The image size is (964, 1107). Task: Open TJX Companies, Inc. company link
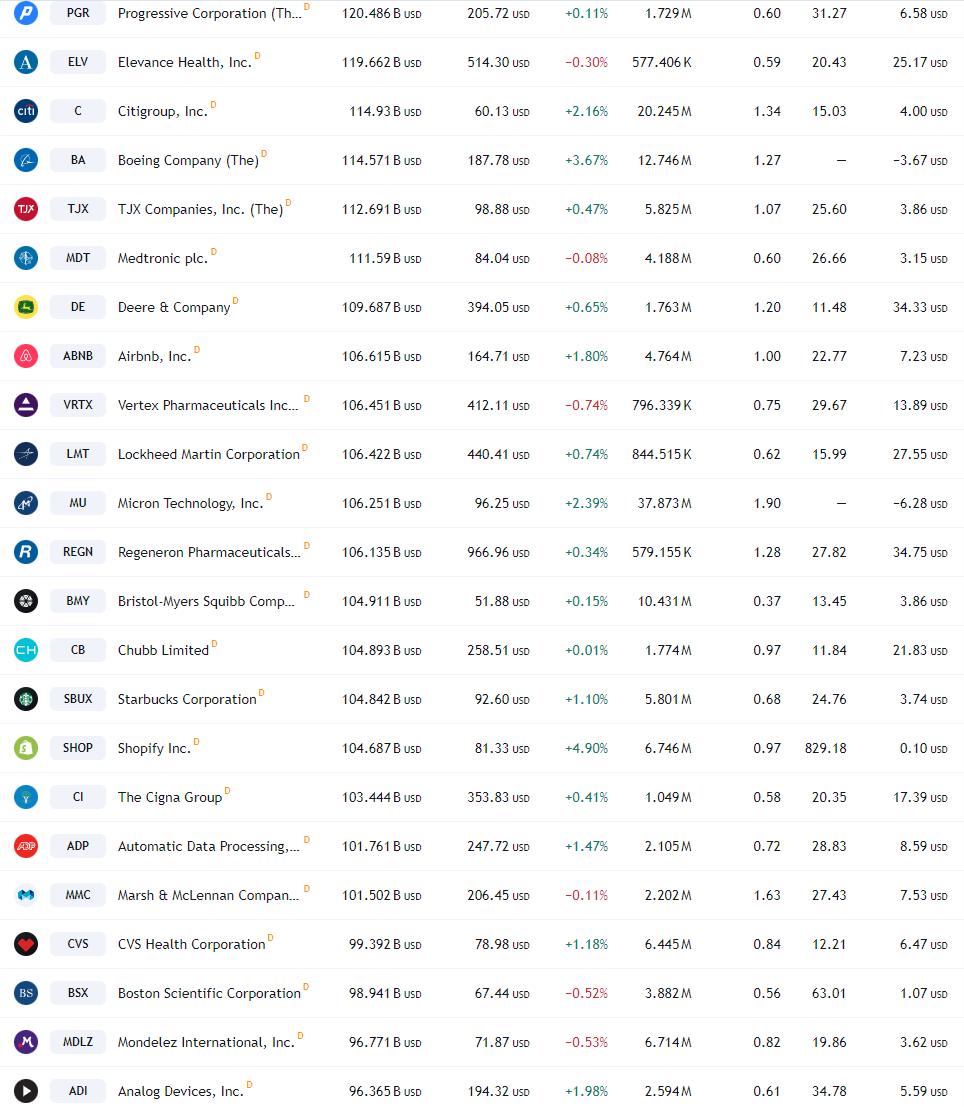click(x=200, y=210)
